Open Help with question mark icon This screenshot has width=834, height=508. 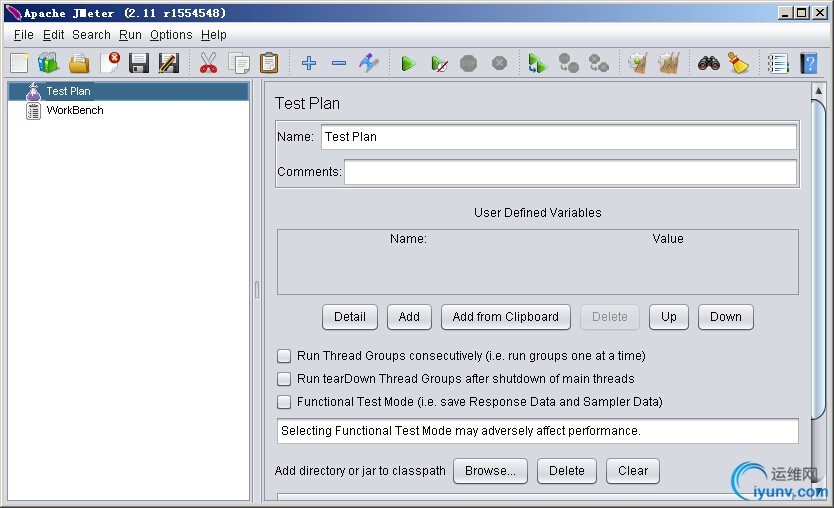pyautogui.click(x=808, y=64)
